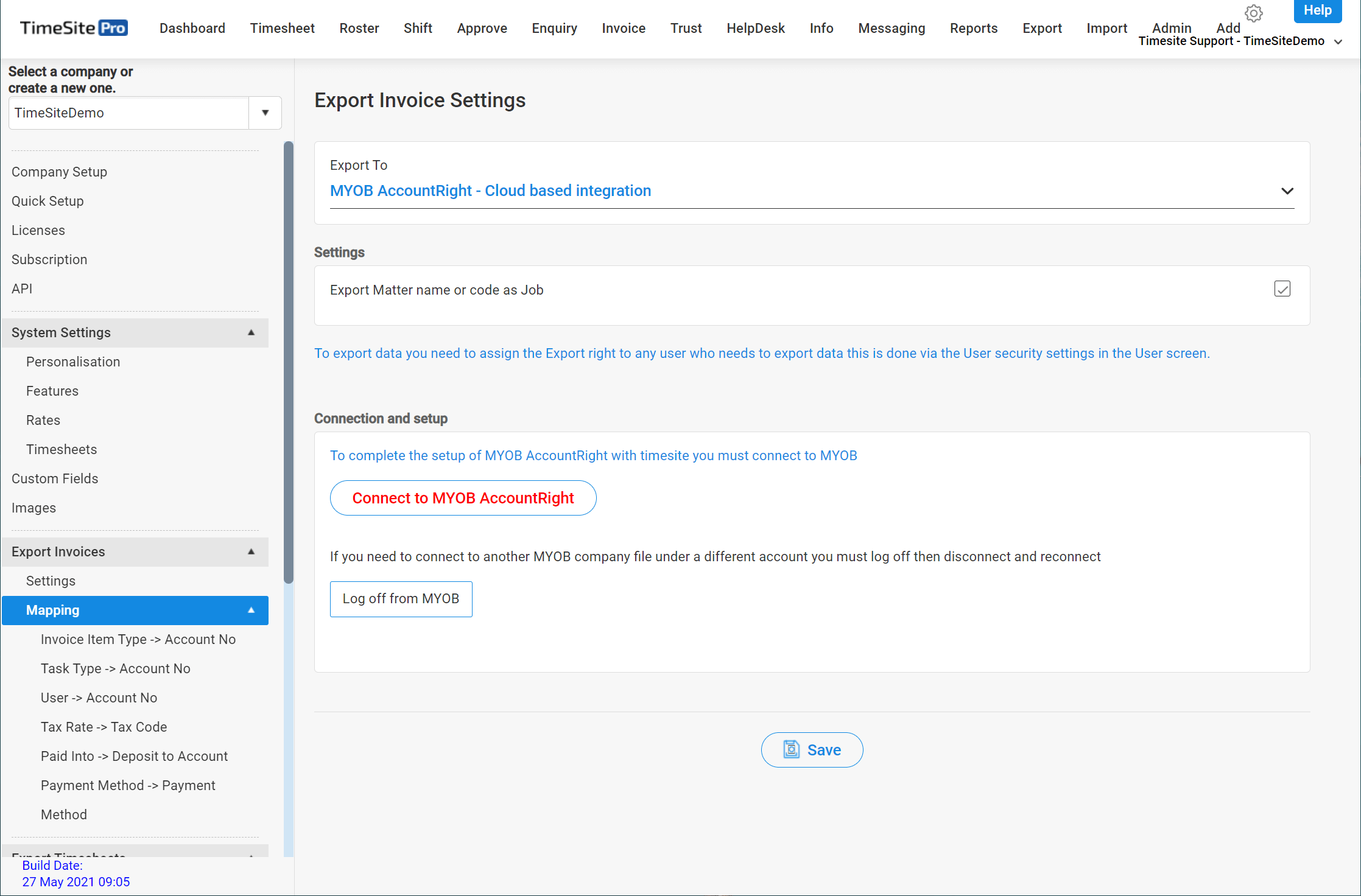
Task: Click the save disk icon
Action: (791, 749)
